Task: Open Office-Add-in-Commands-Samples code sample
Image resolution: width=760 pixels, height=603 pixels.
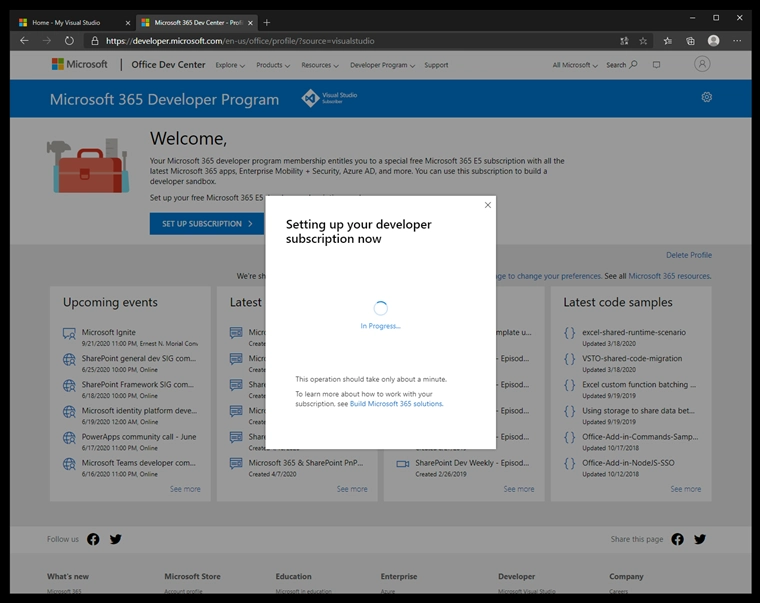Action: click(x=640, y=437)
